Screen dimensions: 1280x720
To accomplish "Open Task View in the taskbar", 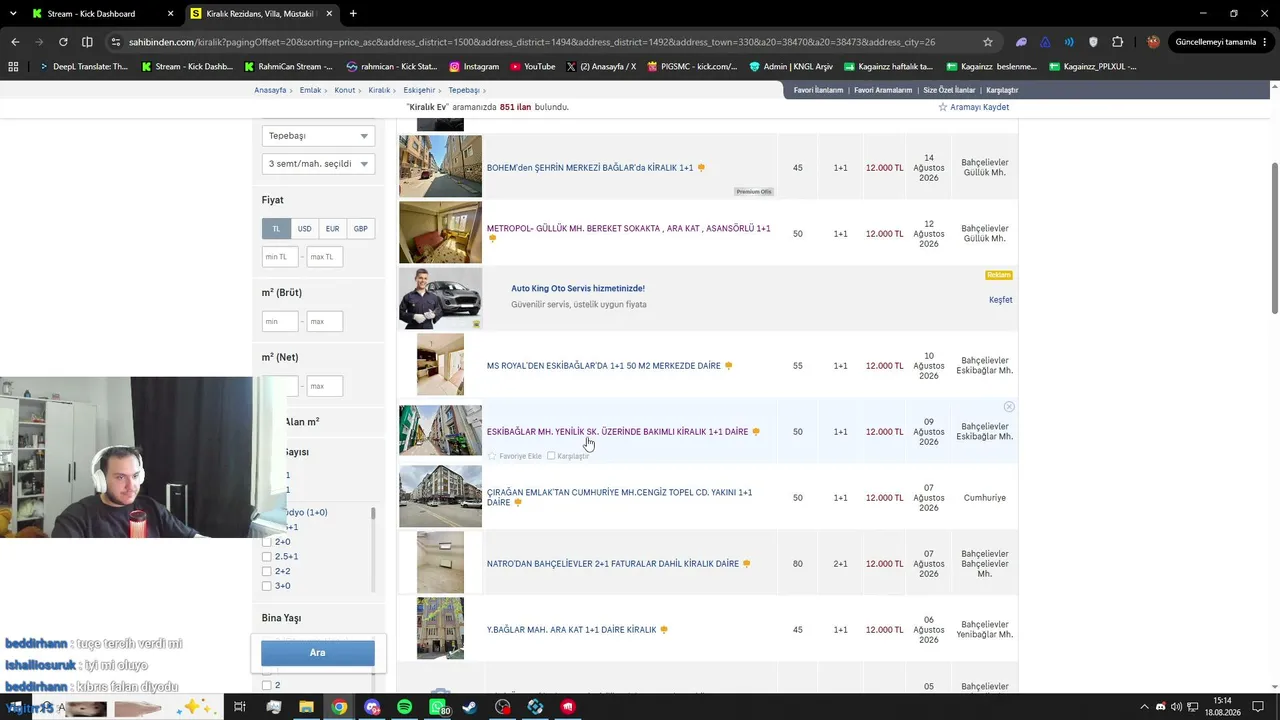I will click(x=240, y=707).
